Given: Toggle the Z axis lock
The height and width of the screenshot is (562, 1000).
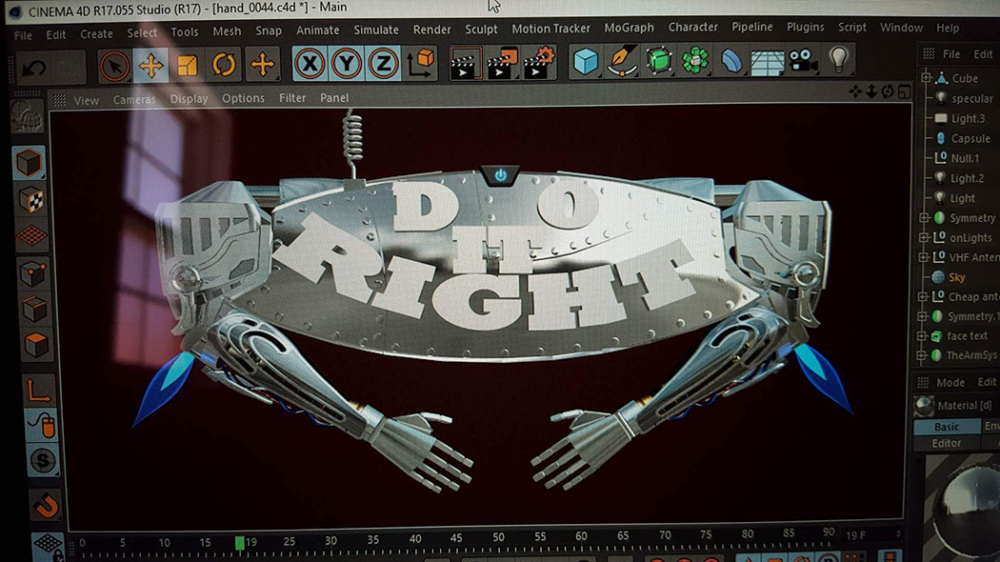Looking at the screenshot, I should [x=382, y=65].
